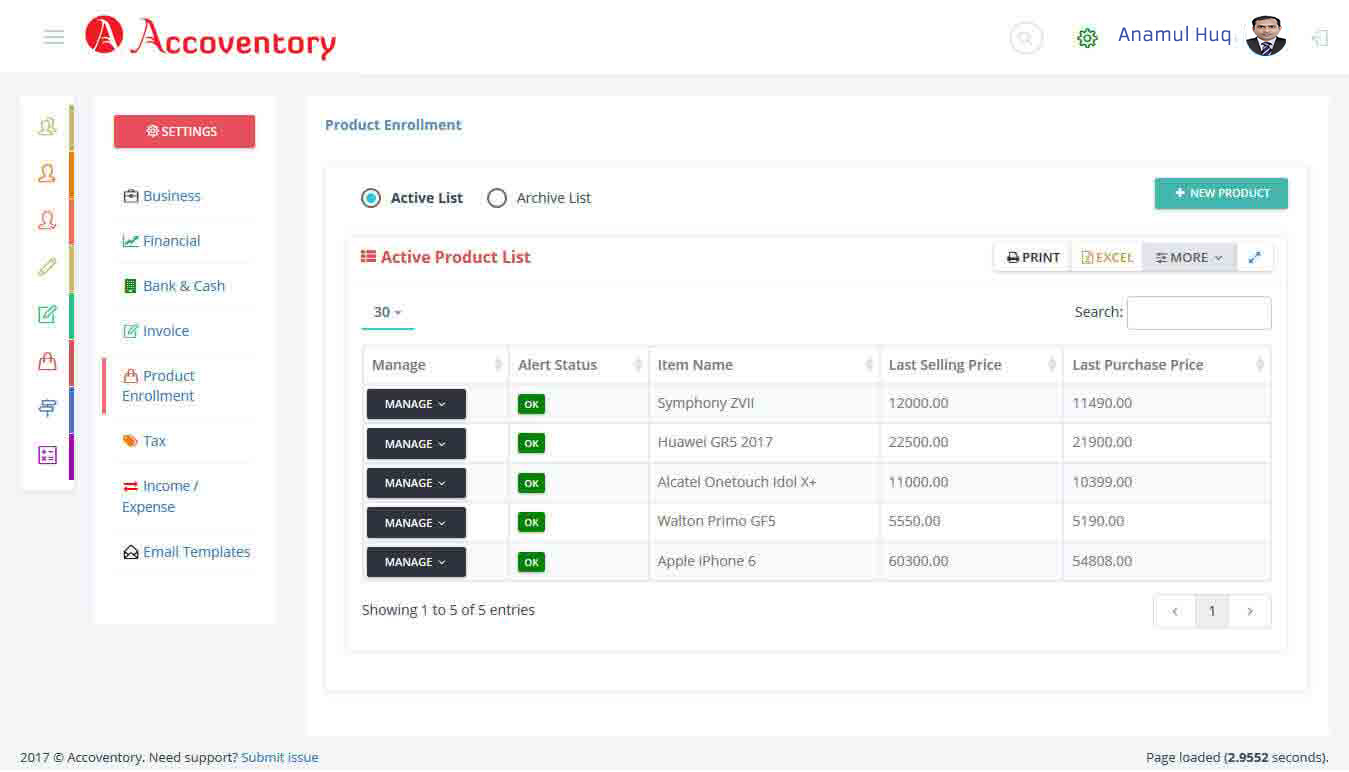
Task: Click the Accoventory logo
Action: point(211,37)
